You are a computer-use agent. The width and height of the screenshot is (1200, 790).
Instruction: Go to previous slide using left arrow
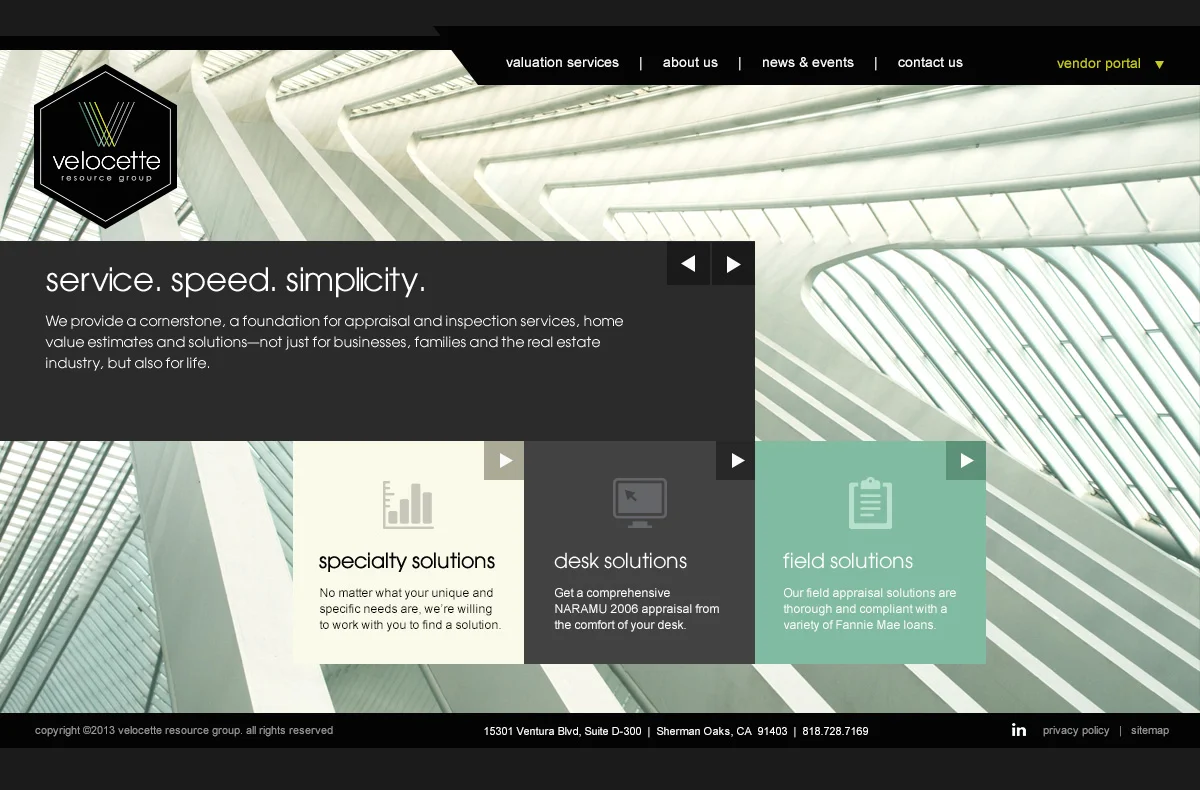point(688,263)
